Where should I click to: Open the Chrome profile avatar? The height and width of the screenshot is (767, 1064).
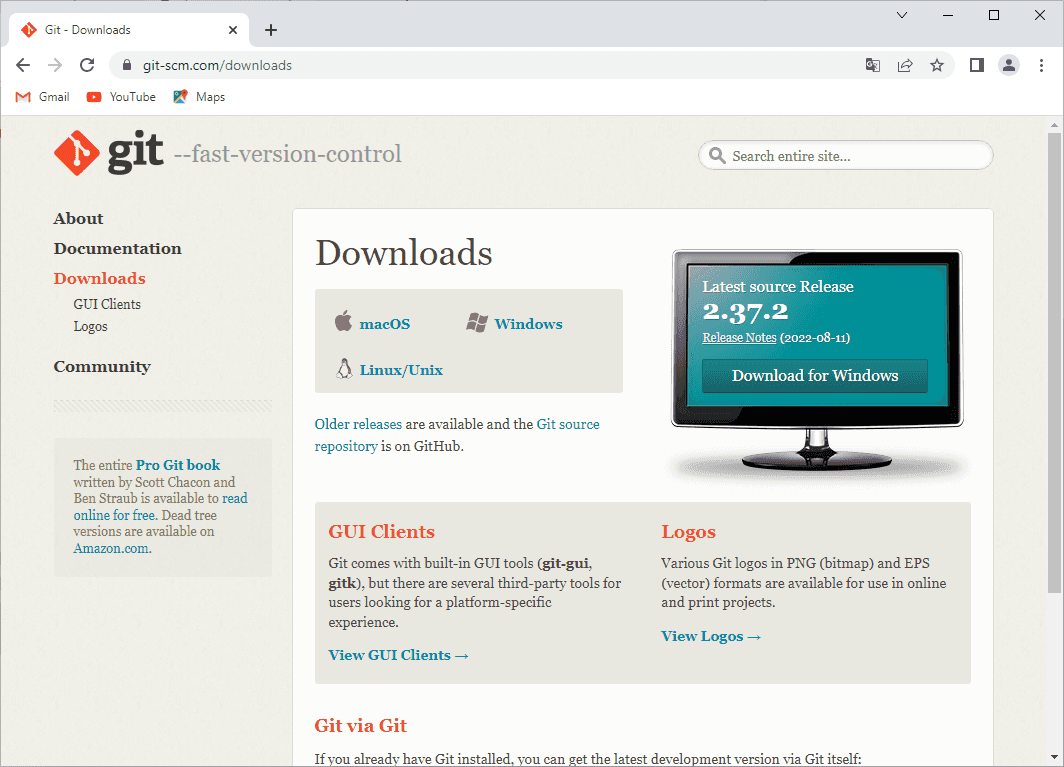point(1009,65)
